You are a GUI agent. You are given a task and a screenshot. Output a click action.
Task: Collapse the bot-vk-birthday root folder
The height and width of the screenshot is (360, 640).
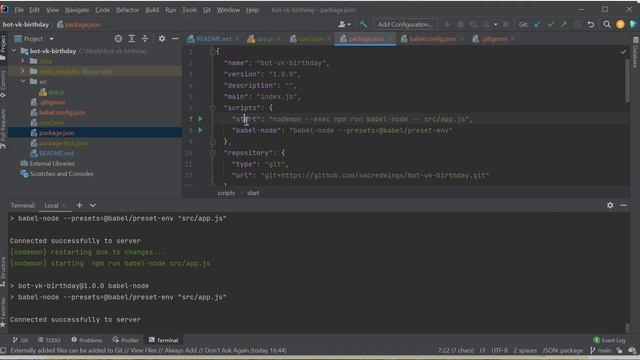14,51
